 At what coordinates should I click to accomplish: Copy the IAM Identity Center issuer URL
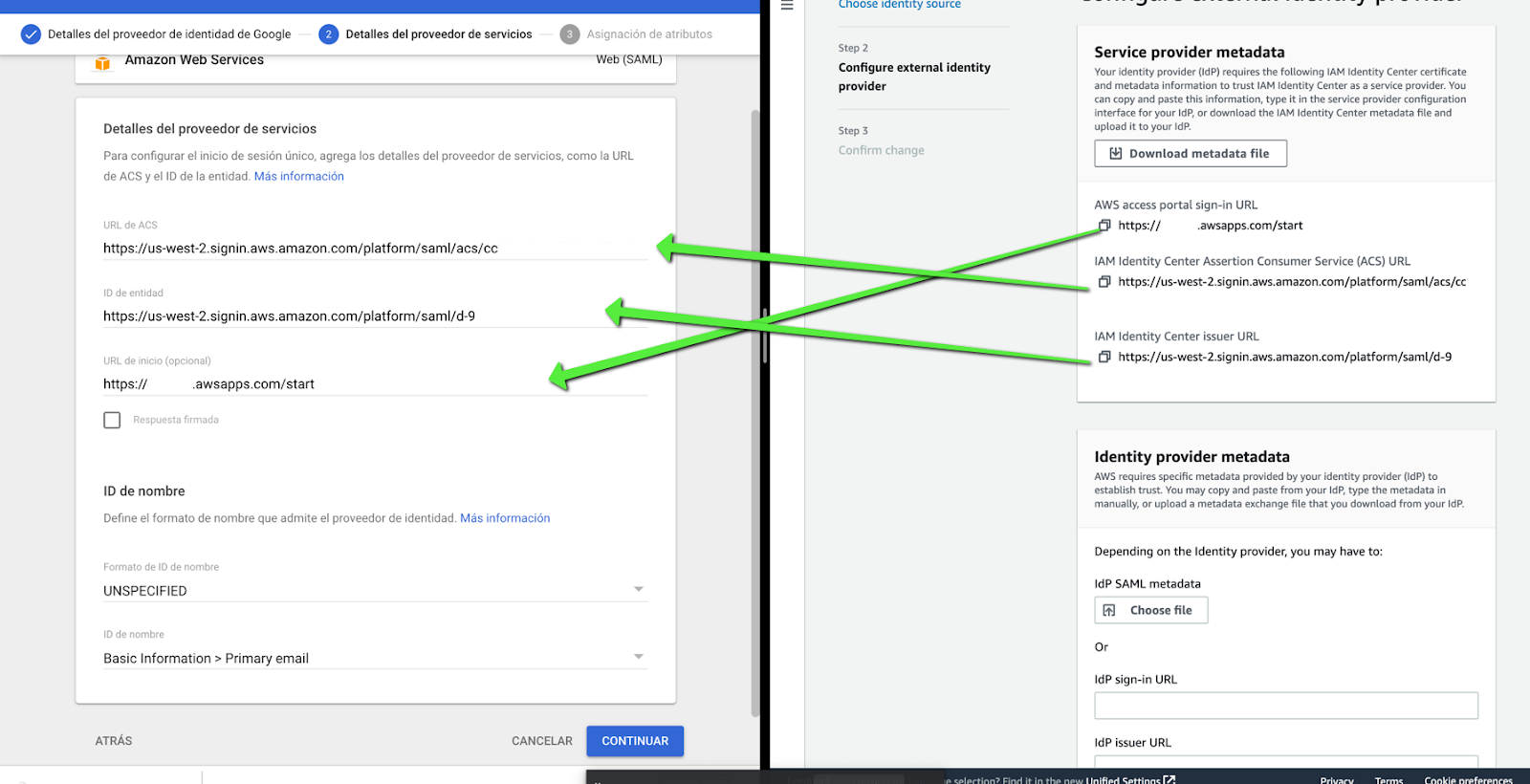1104,357
